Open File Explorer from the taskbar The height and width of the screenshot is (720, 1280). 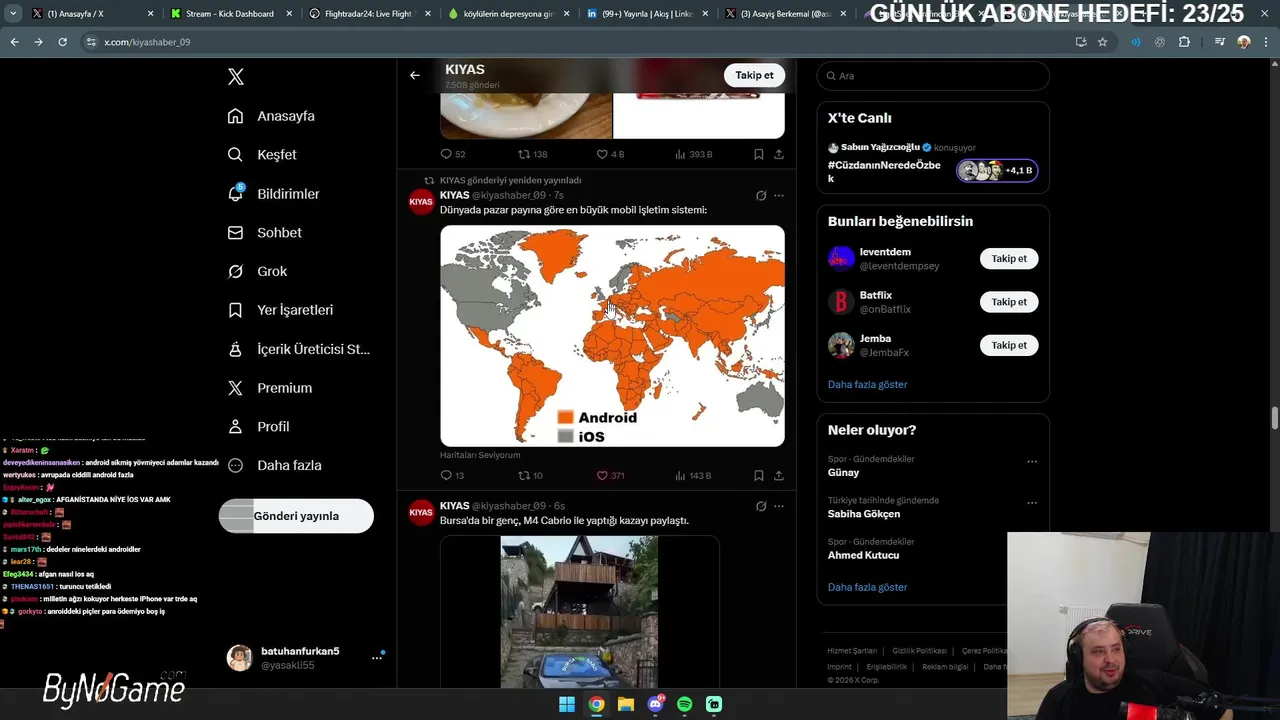coord(625,704)
